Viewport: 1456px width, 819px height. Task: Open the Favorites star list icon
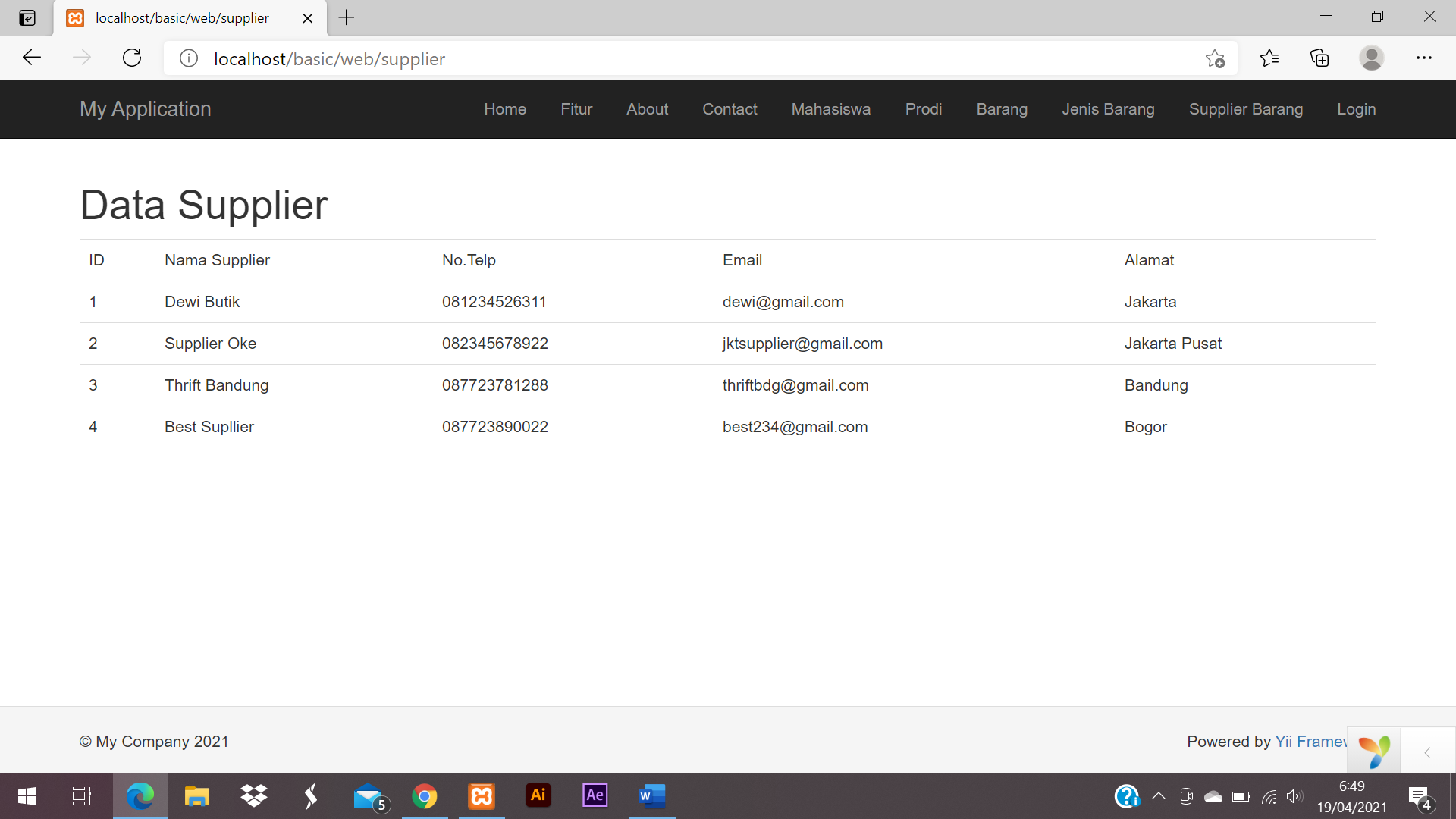pyautogui.click(x=1269, y=58)
